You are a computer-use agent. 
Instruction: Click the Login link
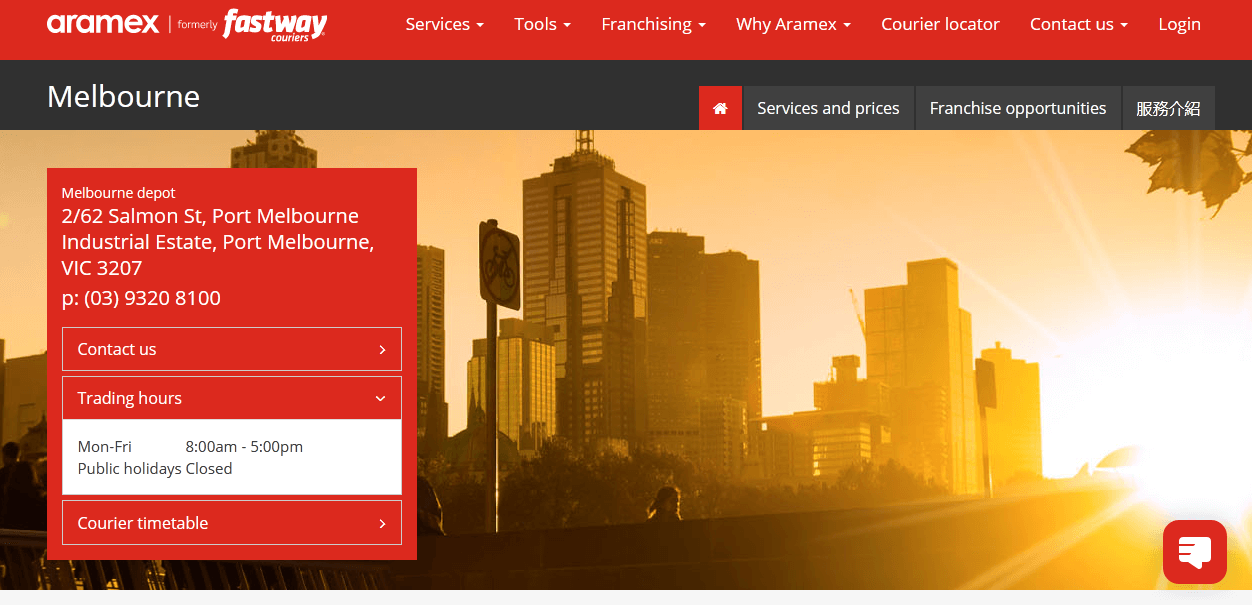[1180, 24]
